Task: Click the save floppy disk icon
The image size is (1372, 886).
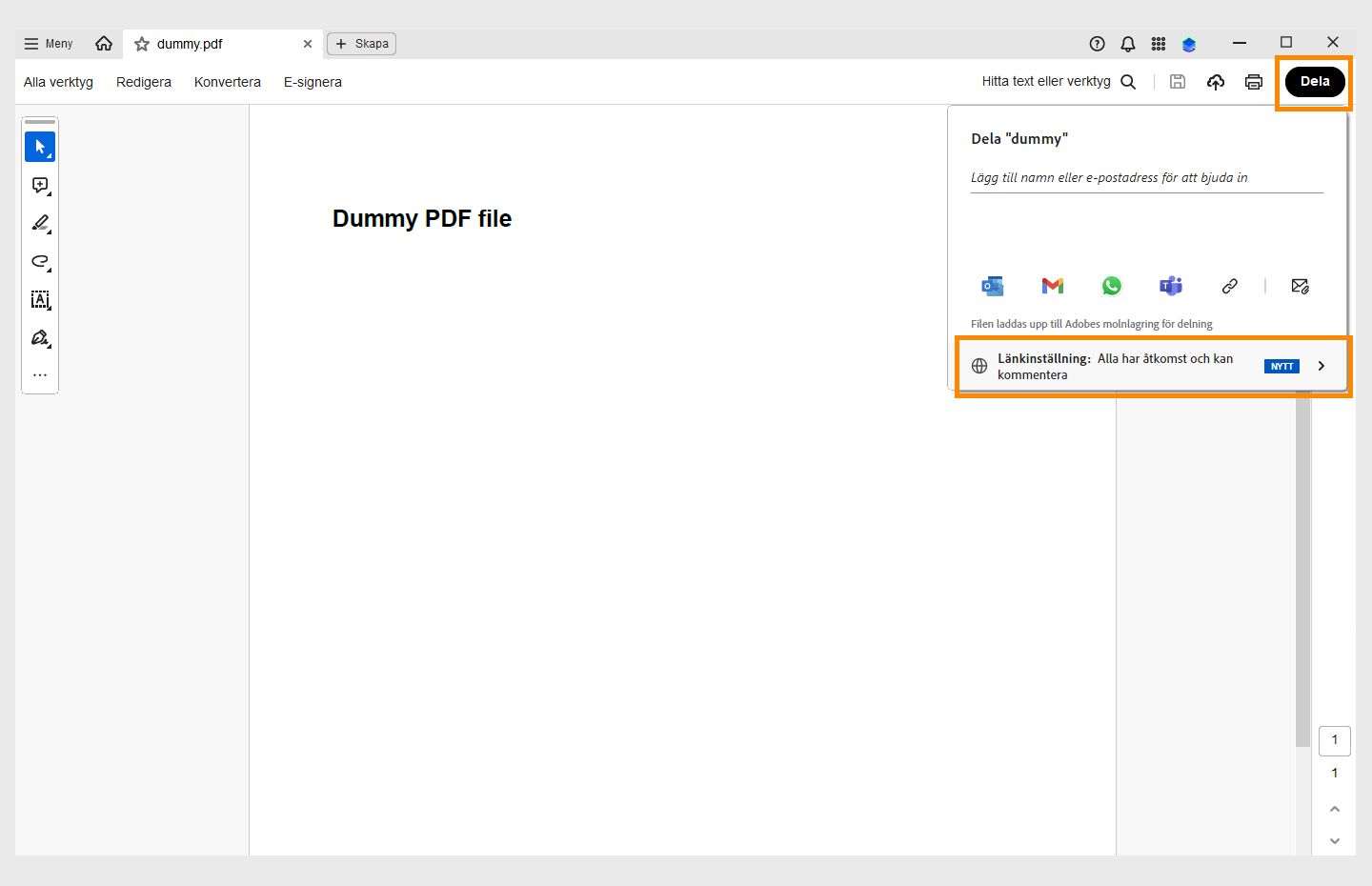Action: click(x=1178, y=82)
